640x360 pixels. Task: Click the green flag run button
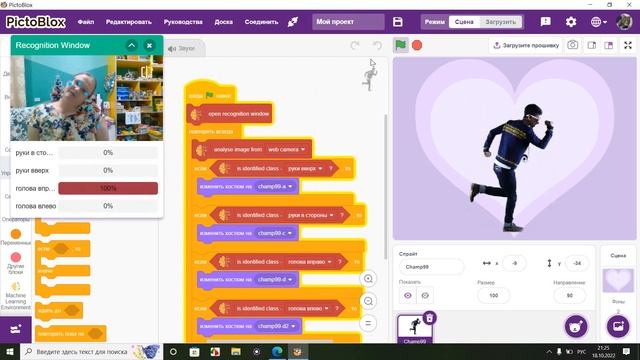coord(400,45)
